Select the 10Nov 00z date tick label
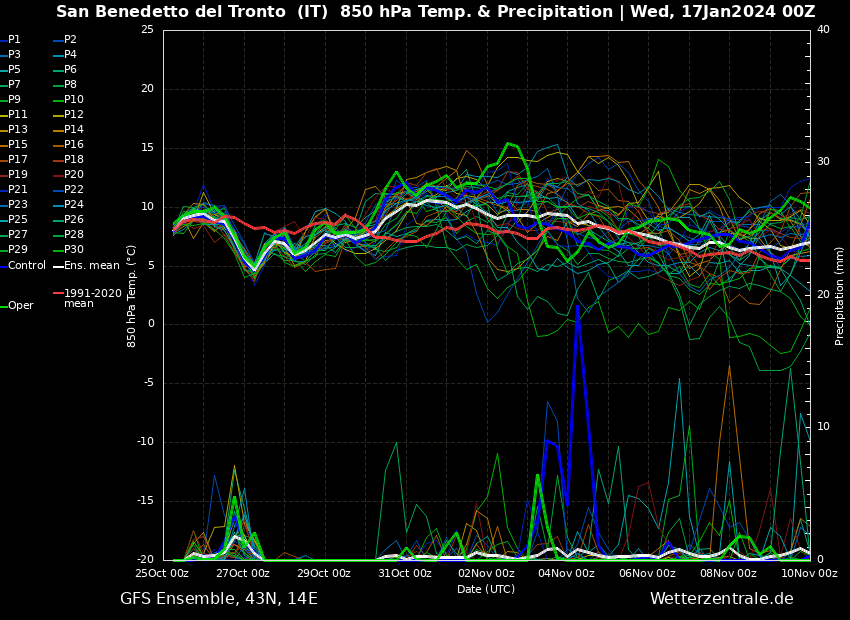Image resolution: width=850 pixels, height=620 pixels. pos(809,574)
